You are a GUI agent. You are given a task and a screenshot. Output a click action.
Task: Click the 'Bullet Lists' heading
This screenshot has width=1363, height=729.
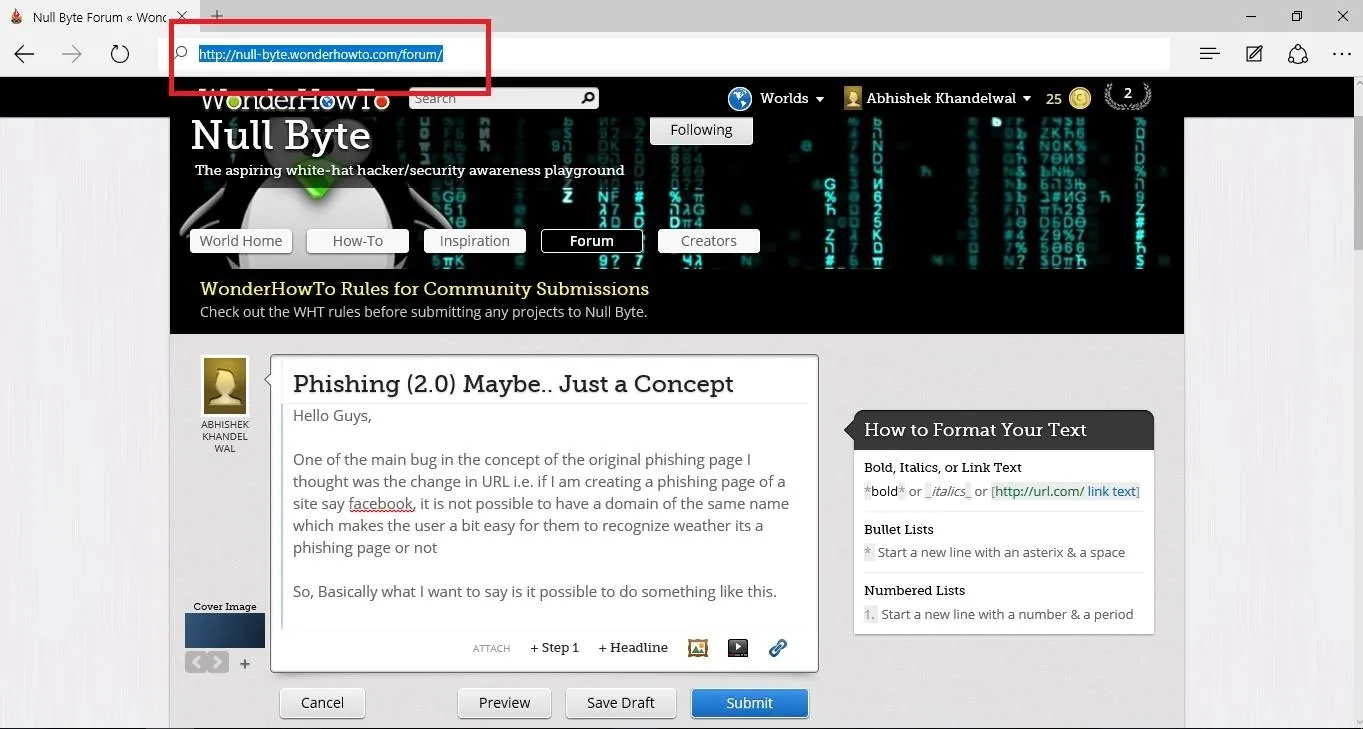(x=899, y=529)
